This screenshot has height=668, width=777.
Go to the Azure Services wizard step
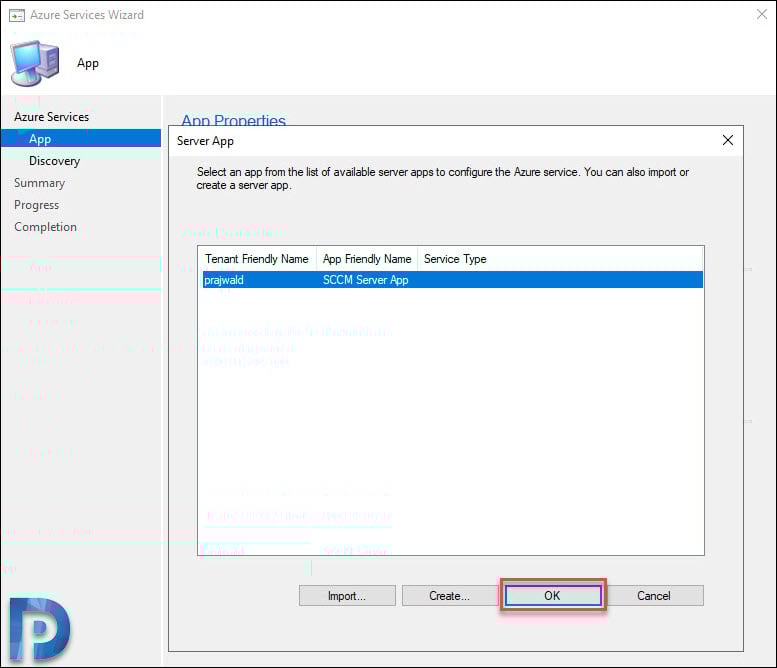tap(52, 117)
